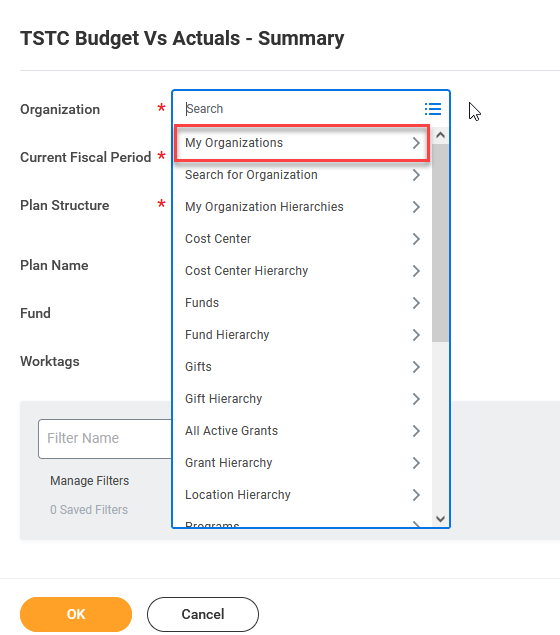560x635 pixels.
Task: Expand the My Organizations chevron
Action: pyautogui.click(x=416, y=143)
